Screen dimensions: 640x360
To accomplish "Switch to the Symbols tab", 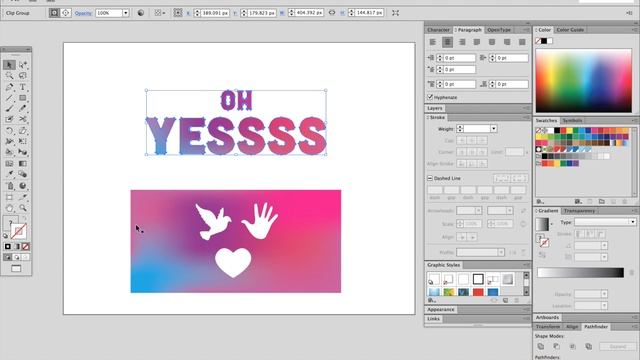I will pyautogui.click(x=572, y=120).
